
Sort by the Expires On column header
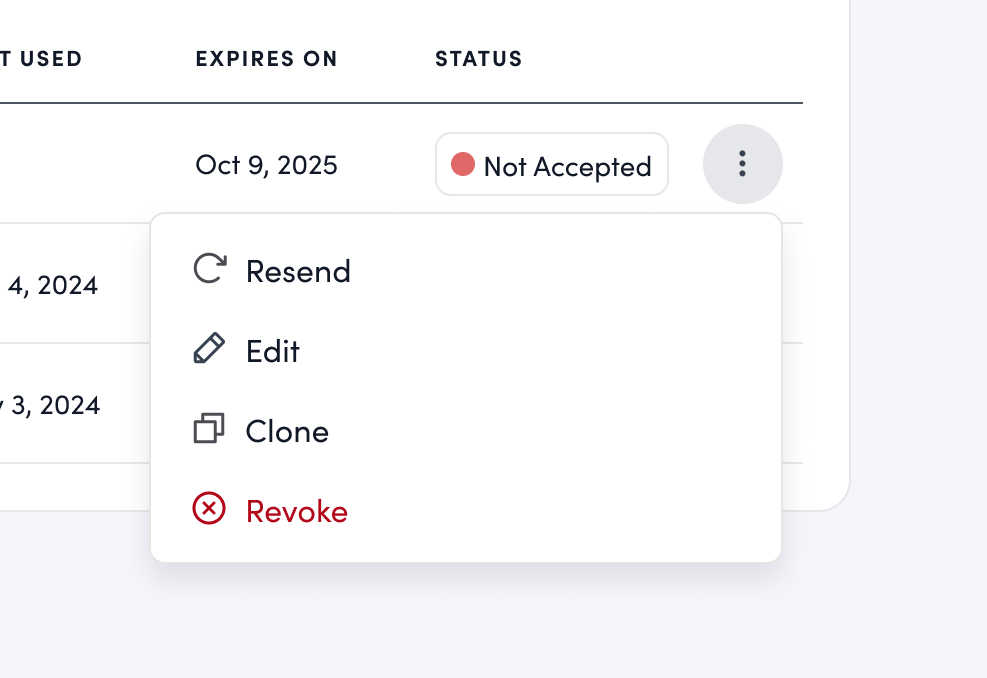[x=266, y=59]
